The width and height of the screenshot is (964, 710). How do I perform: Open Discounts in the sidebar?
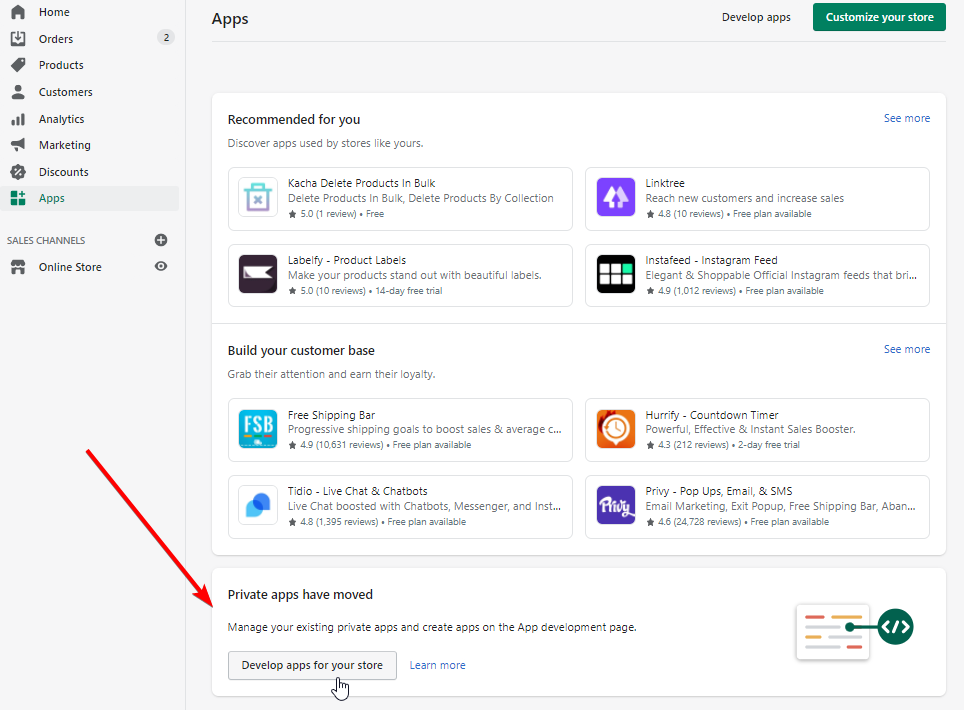[63, 172]
